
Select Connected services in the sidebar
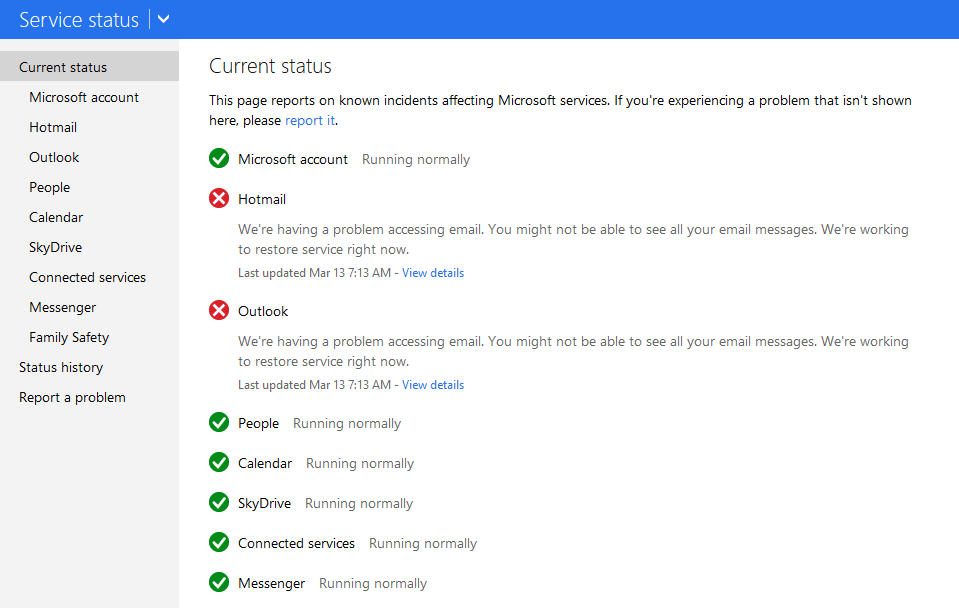[87, 277]
